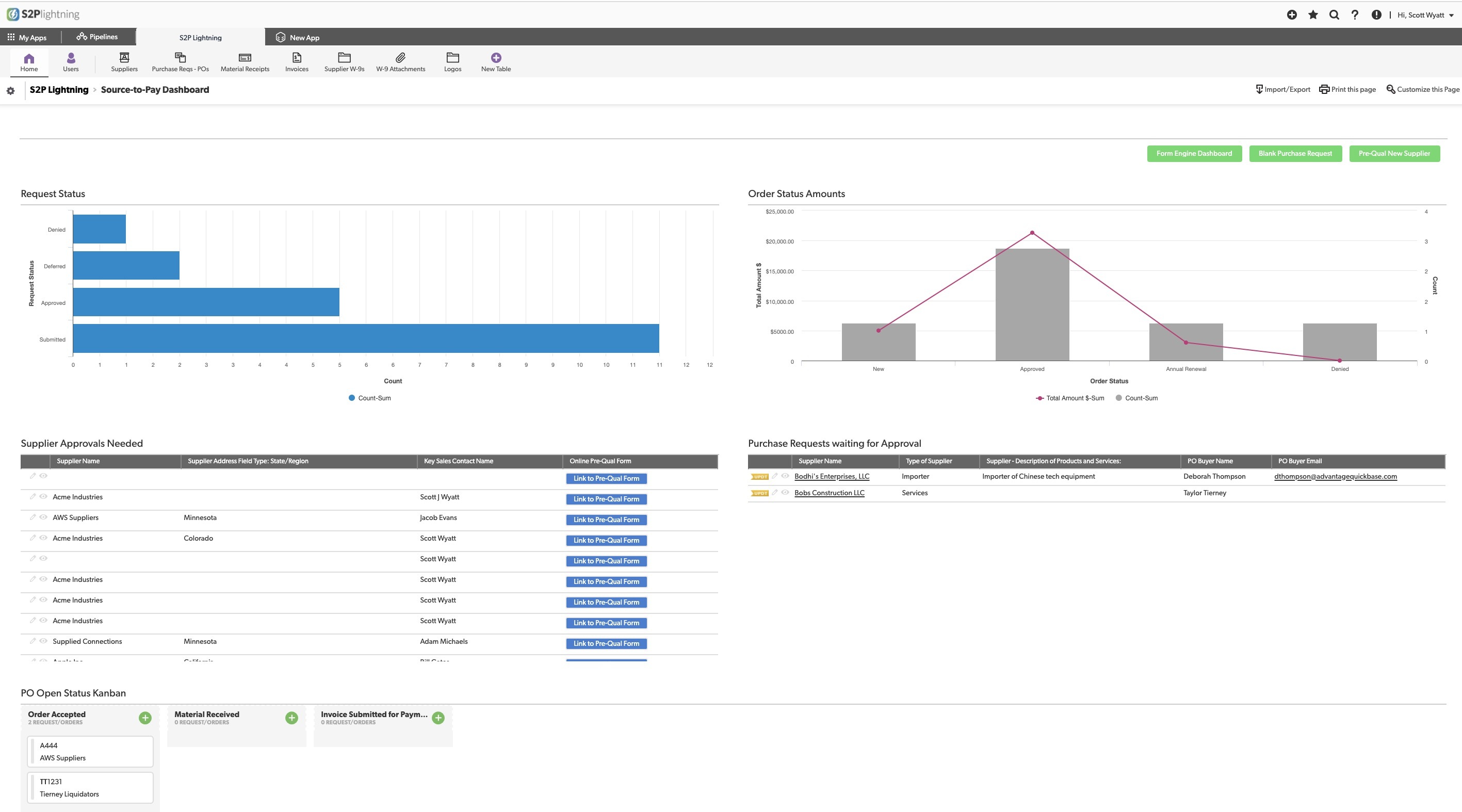Click the search magnifier icon

[1334, 15]
